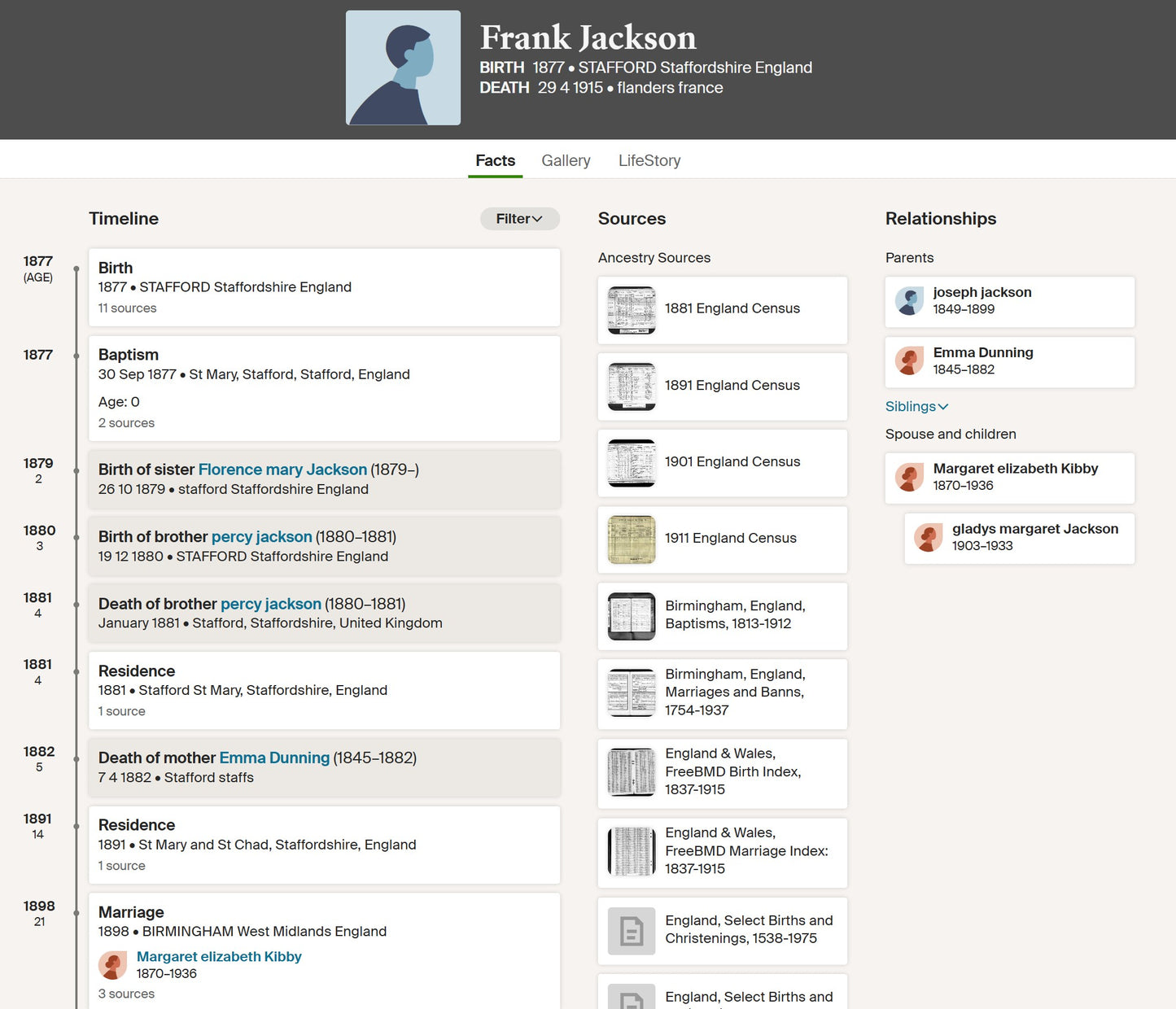Open the 1911 England Census record thumbnail
The width and height of the screenshot is (1176, 1009).
coord(632,539)
